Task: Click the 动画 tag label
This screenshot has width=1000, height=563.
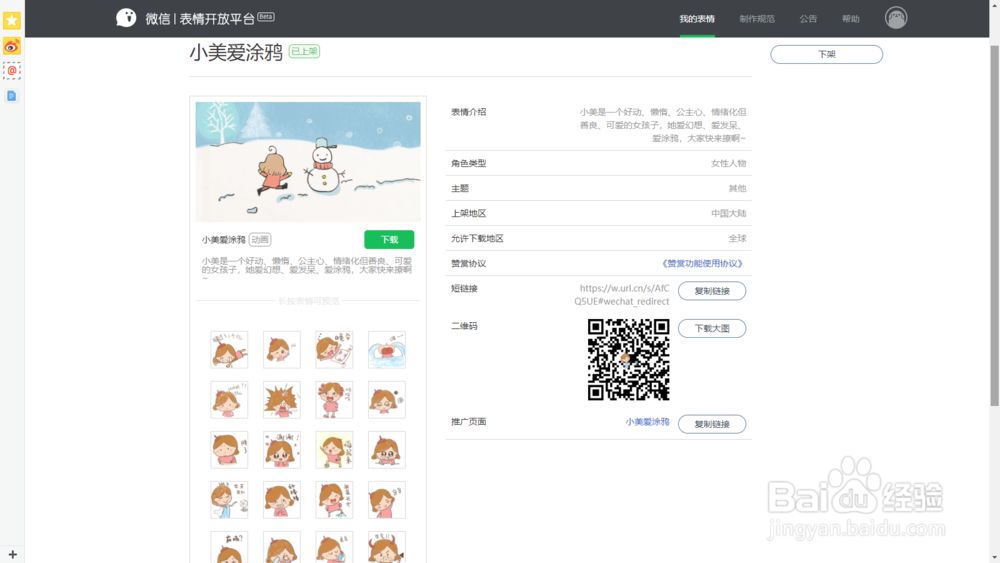Action: [x=260, y=240]
